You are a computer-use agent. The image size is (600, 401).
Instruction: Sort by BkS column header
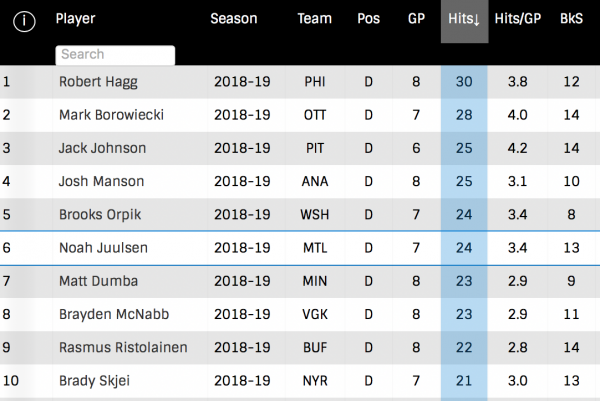tap(572, 19)
